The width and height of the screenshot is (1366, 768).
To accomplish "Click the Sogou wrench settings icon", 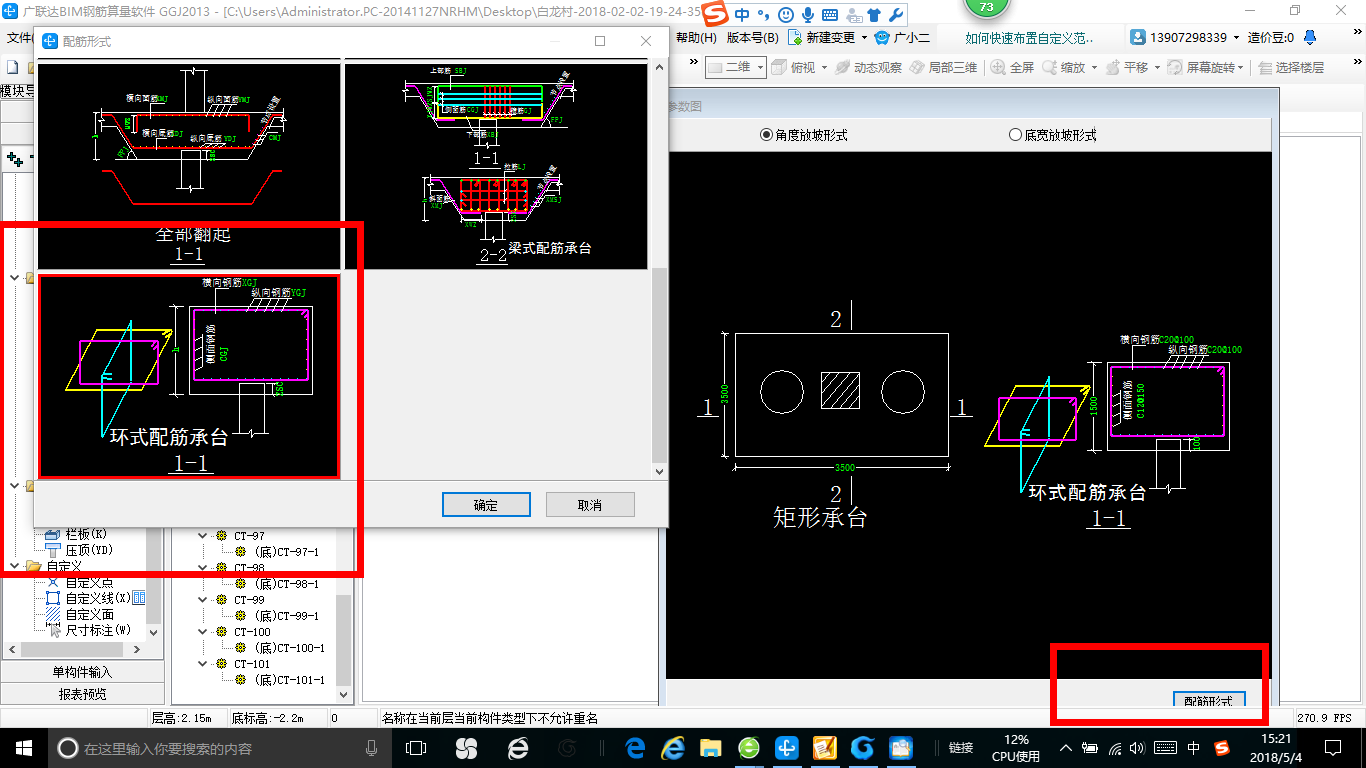I will 895,15.
